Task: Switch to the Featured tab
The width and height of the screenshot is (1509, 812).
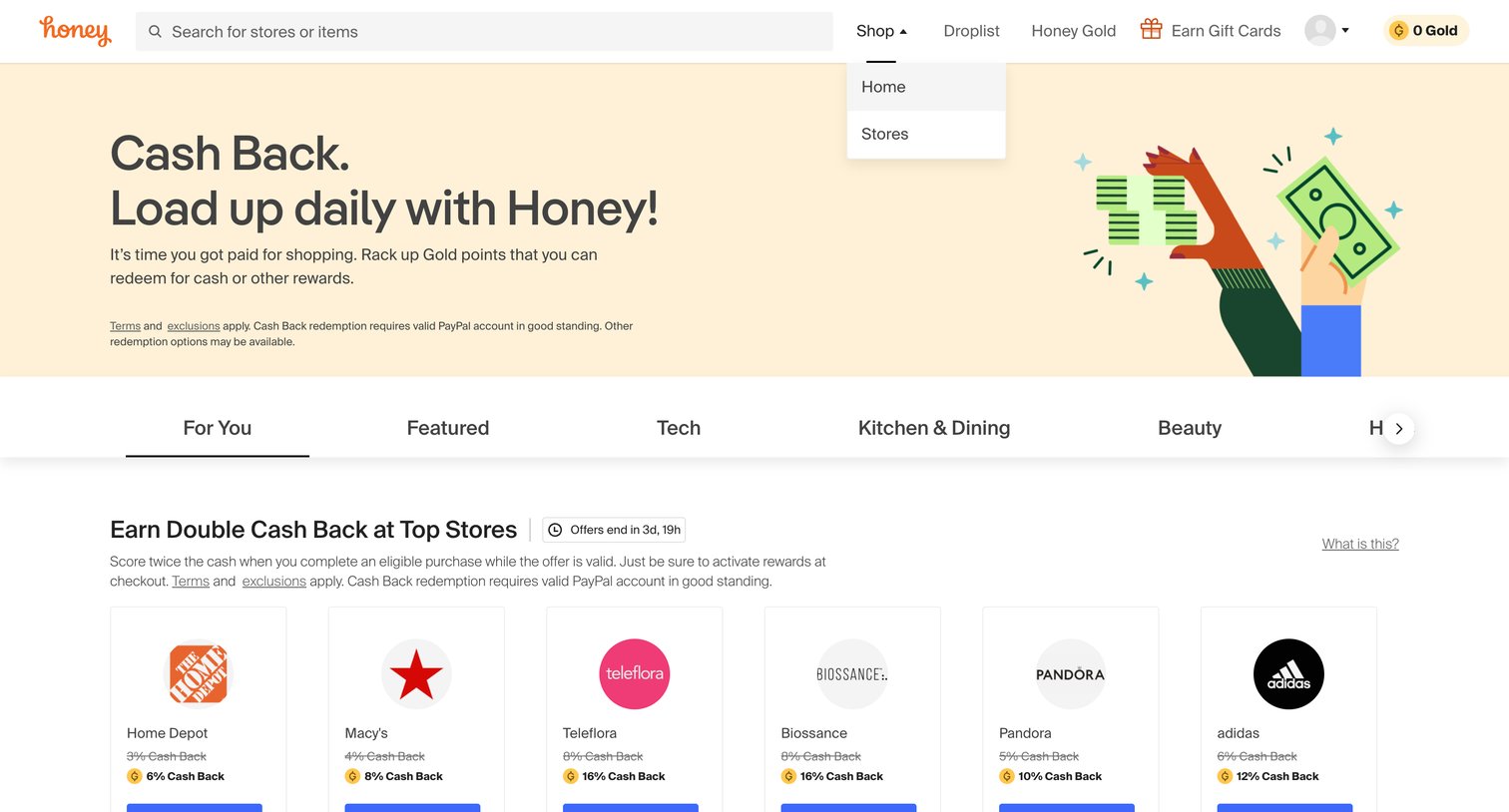Action: [x=448, y=428]
